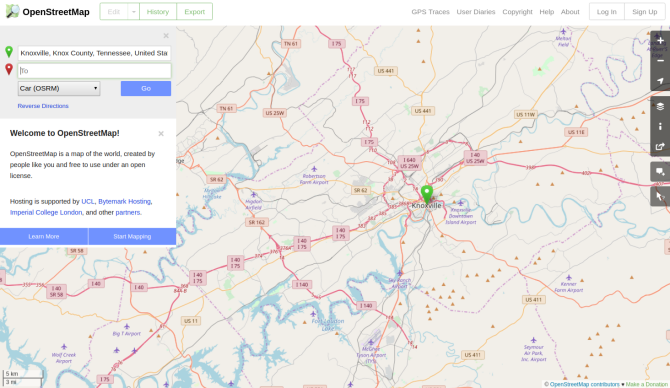
Task: Click the Knoxville Downtown Island Airport icon
Action: pyautogui.click(x=460, y=203)
